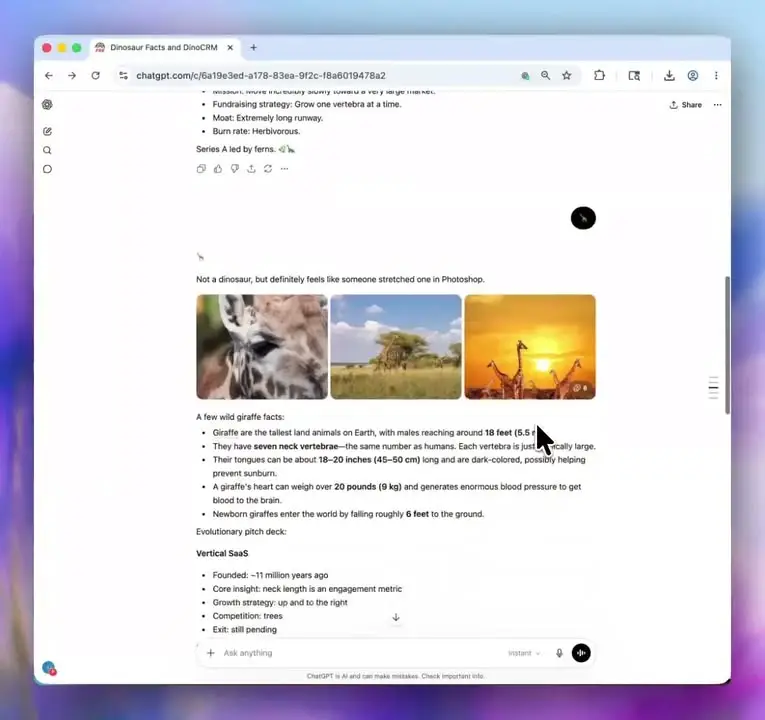Open a new browser tab

[x=253, y=47]
